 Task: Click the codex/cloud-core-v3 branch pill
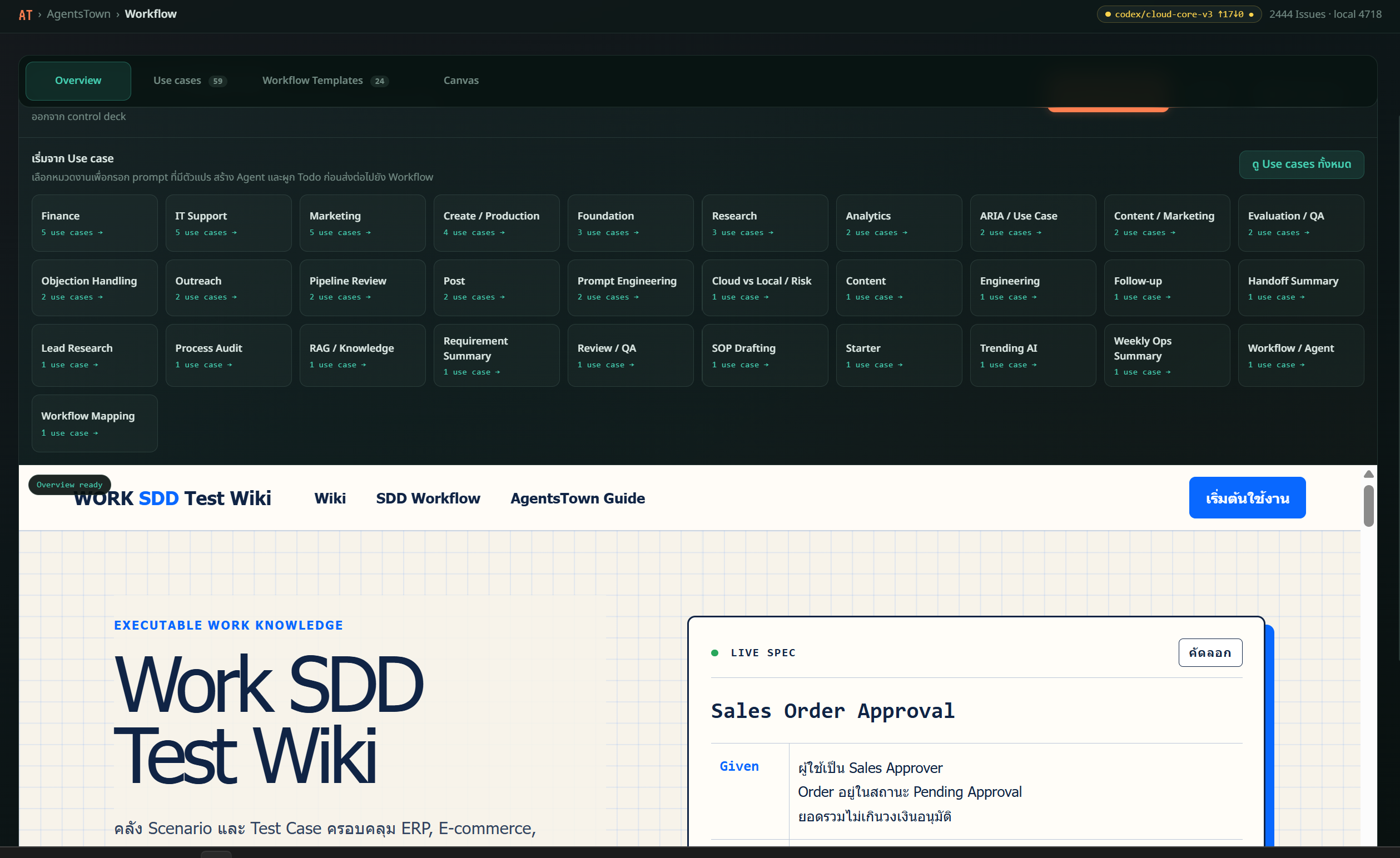coord(1179,14)
